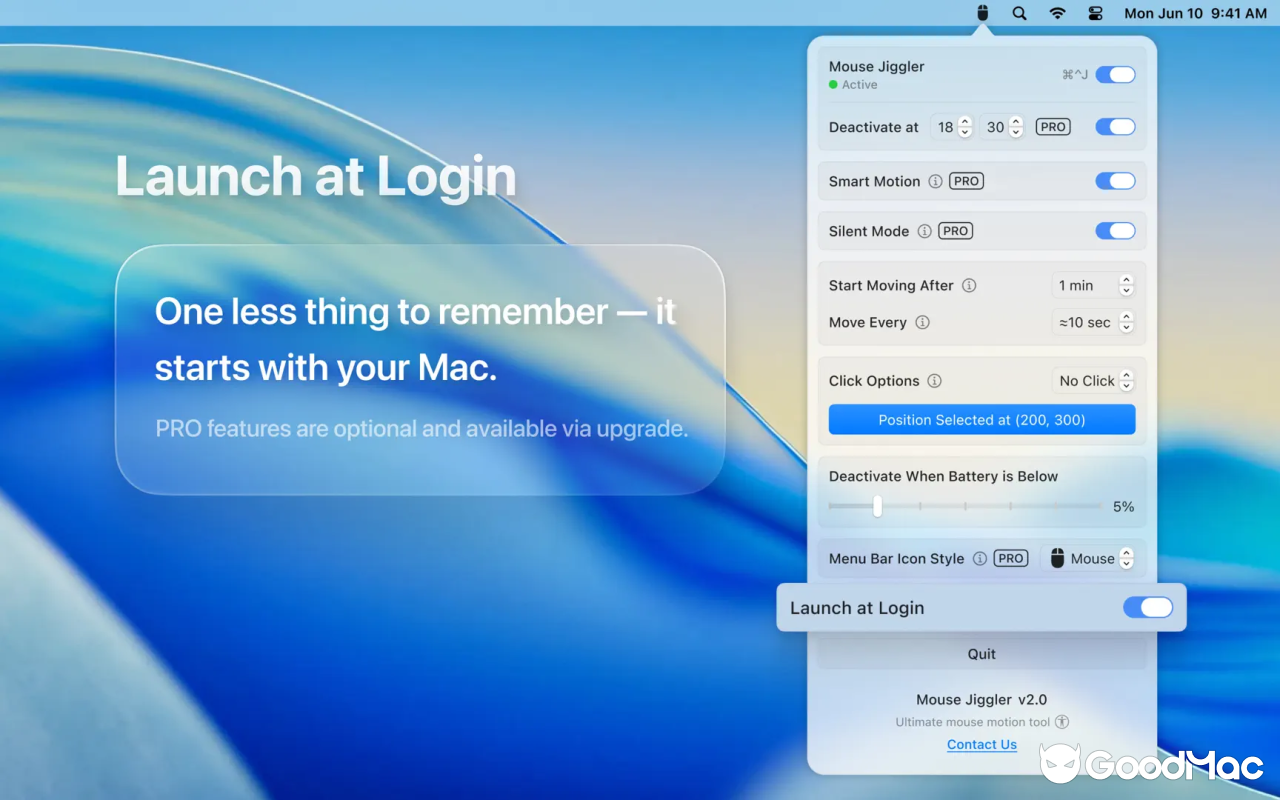Click the Mouse Jiggler icon in the menu bar
The width and height of the screenshot is (1280, 800).
pos(982,13)
